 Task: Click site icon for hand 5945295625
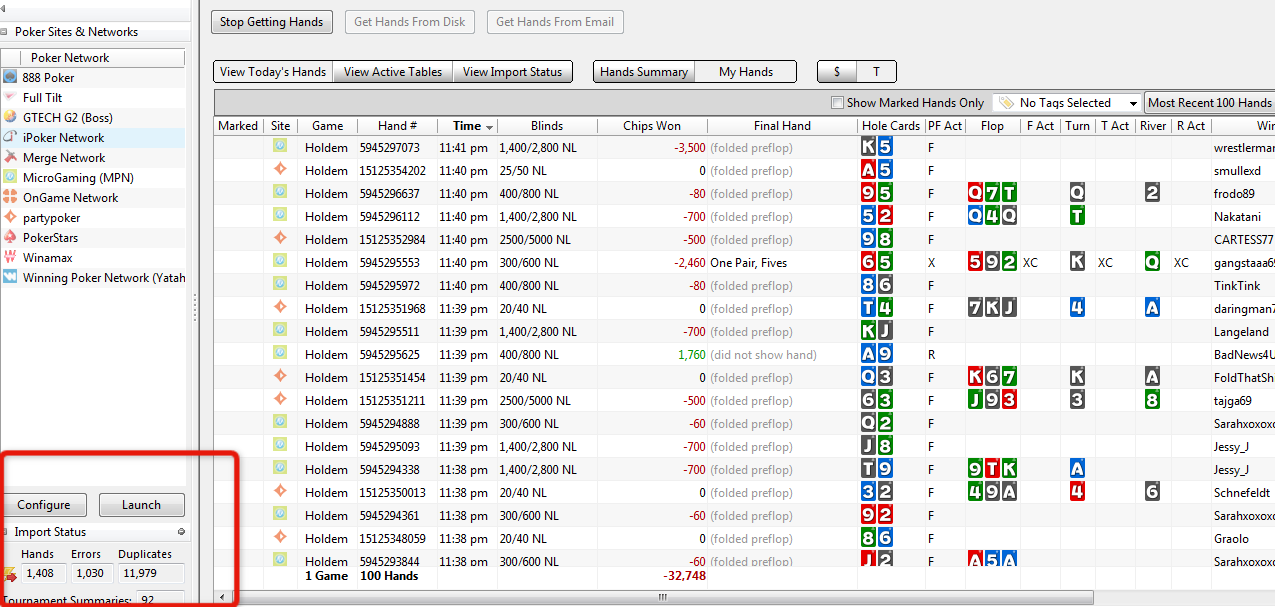[x=281, y=353]
